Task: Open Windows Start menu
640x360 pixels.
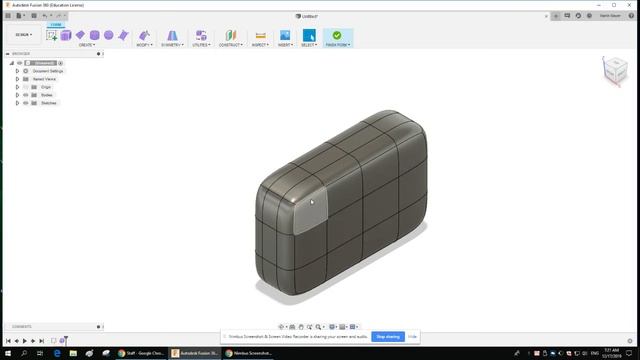Action: point(8,353)
